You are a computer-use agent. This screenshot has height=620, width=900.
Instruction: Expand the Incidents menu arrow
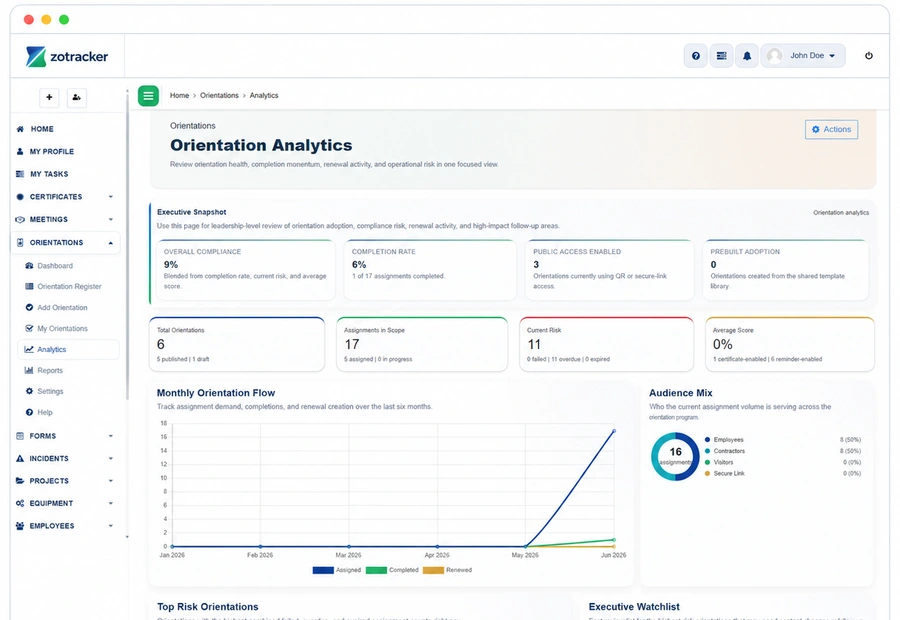point(111,458)
